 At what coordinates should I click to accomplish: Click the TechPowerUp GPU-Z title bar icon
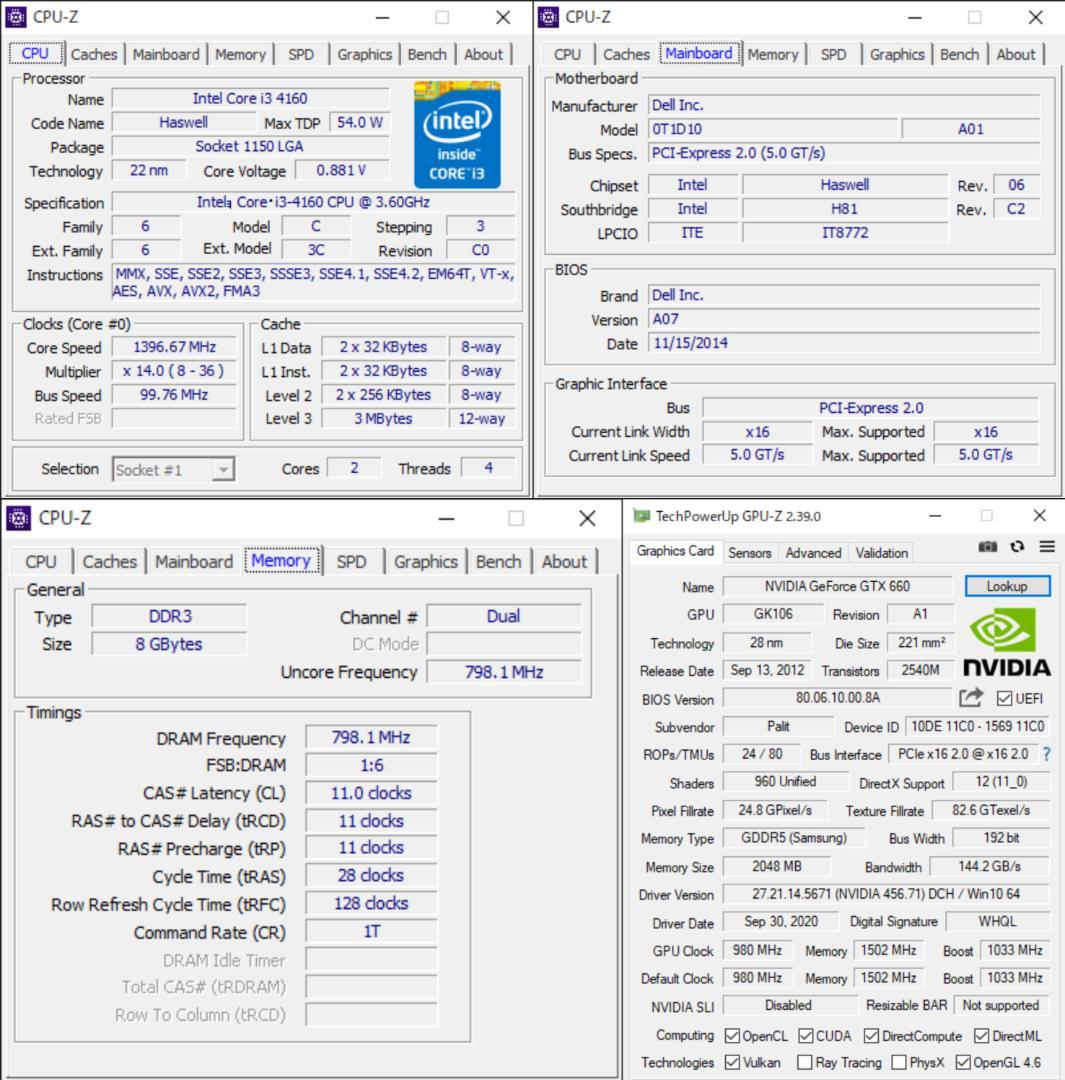(x=641, y=516)
